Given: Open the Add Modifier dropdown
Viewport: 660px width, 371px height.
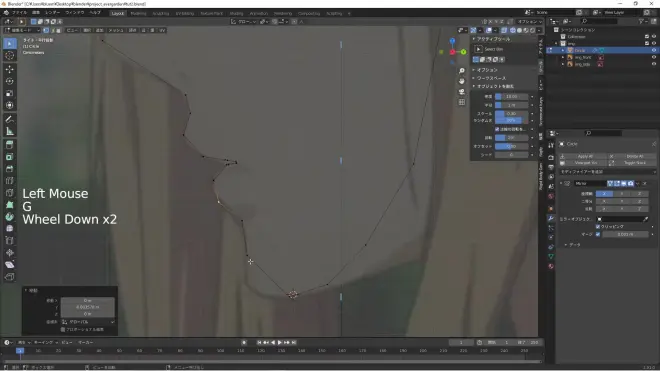Looking at the screenshot, I should click(x=608, y=172).
